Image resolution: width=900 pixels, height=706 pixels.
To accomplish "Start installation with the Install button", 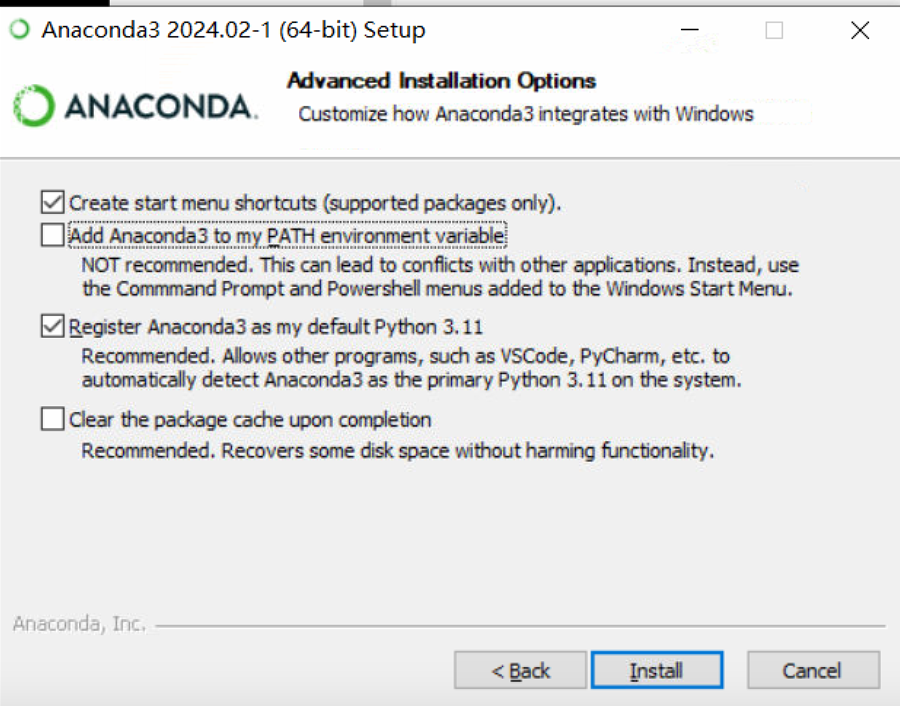I will (657, 670).
